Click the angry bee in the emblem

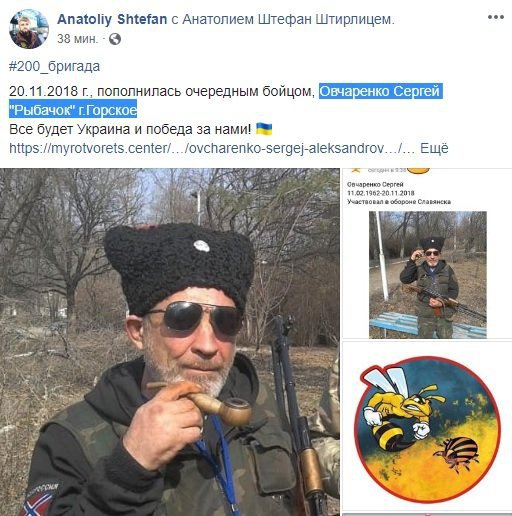[x=400, y=407]
